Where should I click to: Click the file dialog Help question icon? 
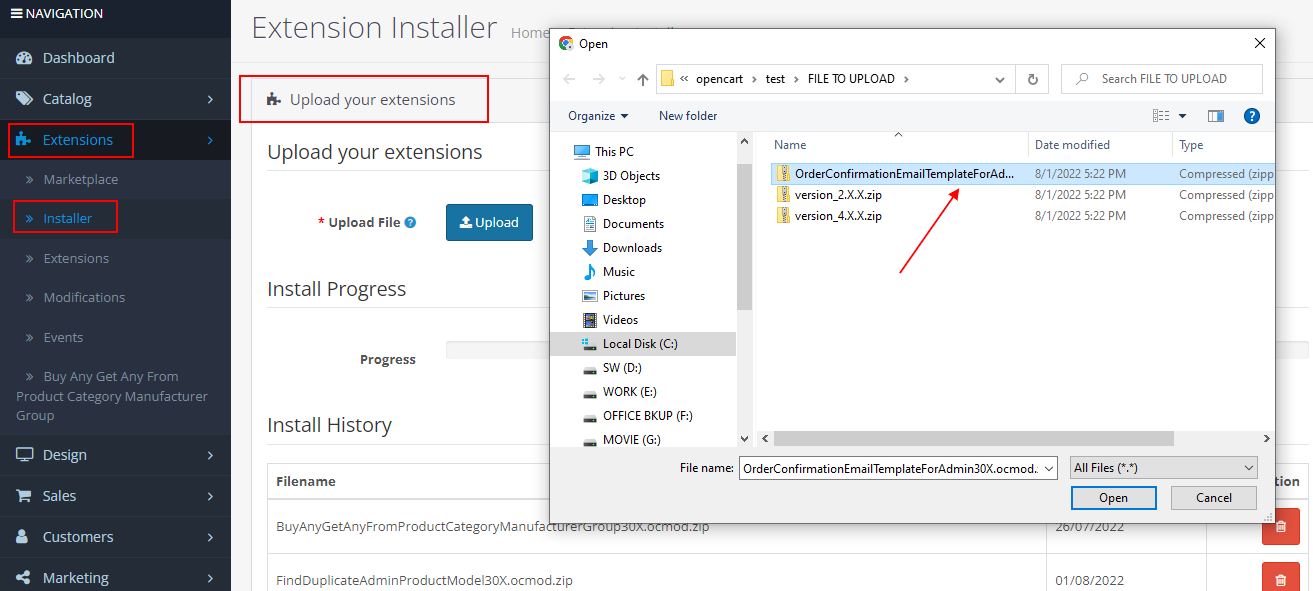[1251, 116]
